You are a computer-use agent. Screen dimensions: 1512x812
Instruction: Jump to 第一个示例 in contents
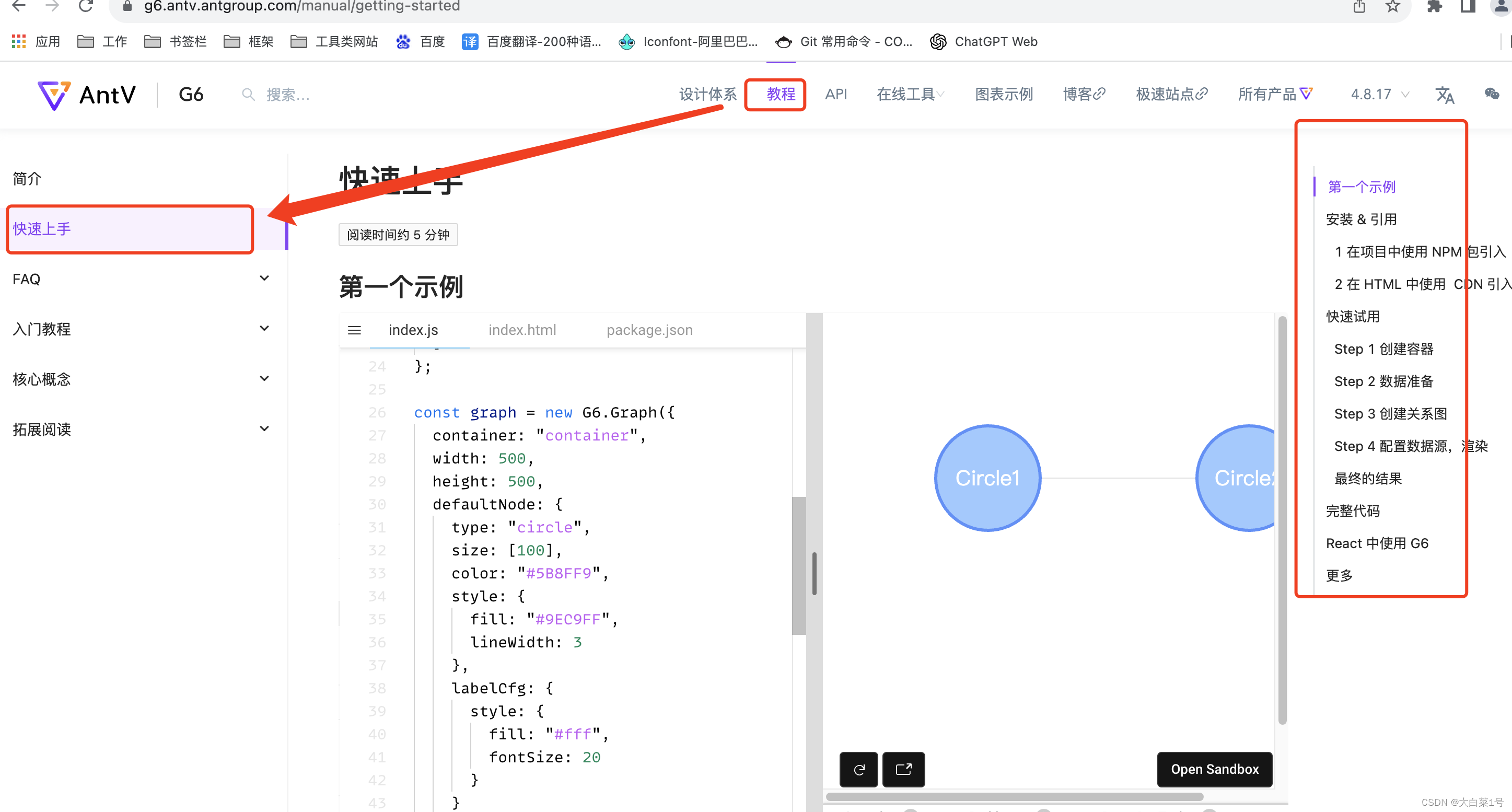coord(1361,187)
